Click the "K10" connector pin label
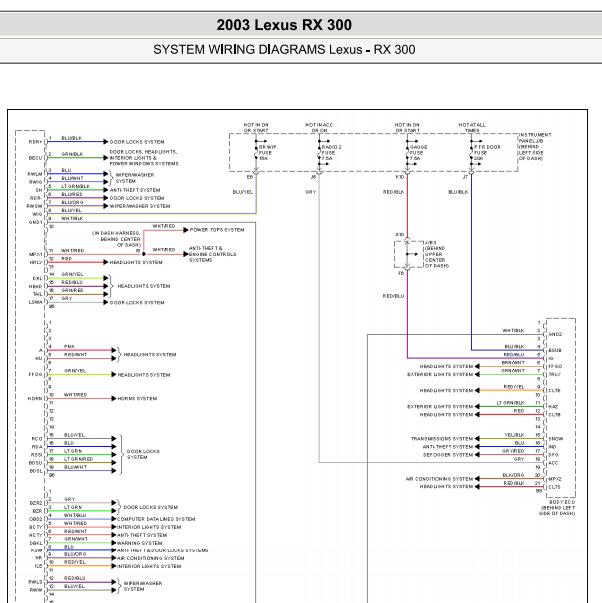Viewport: 602px width, 603px height. pos(400,177)
